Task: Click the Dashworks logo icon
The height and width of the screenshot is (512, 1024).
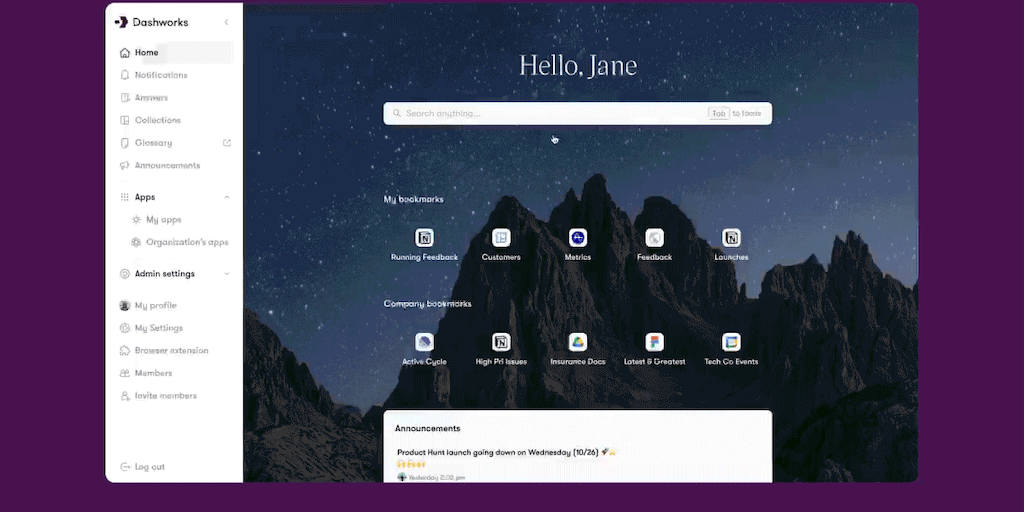Action: pos(121,22)
